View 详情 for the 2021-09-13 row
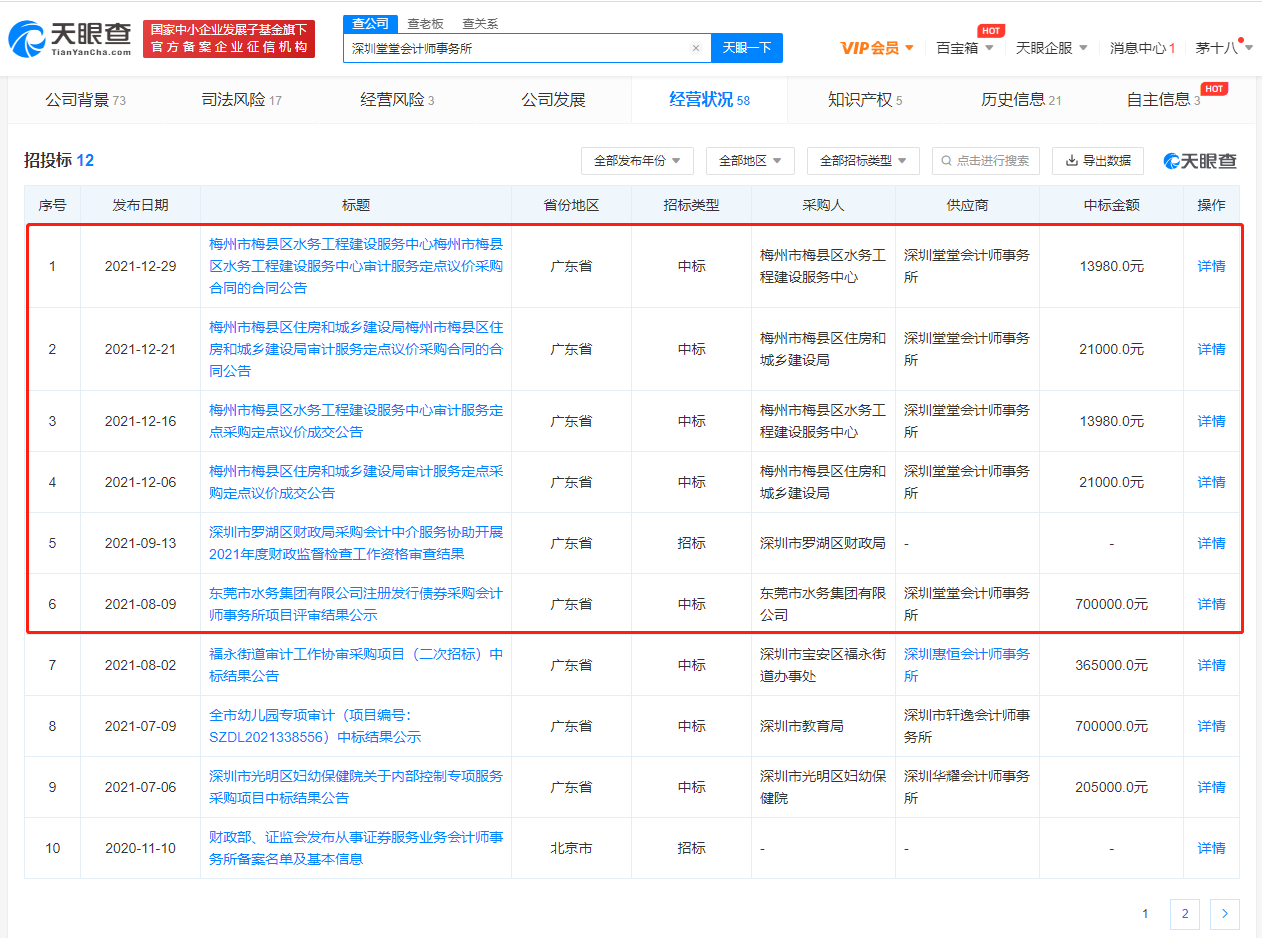1262x938 pixels. click(1211, 543)
